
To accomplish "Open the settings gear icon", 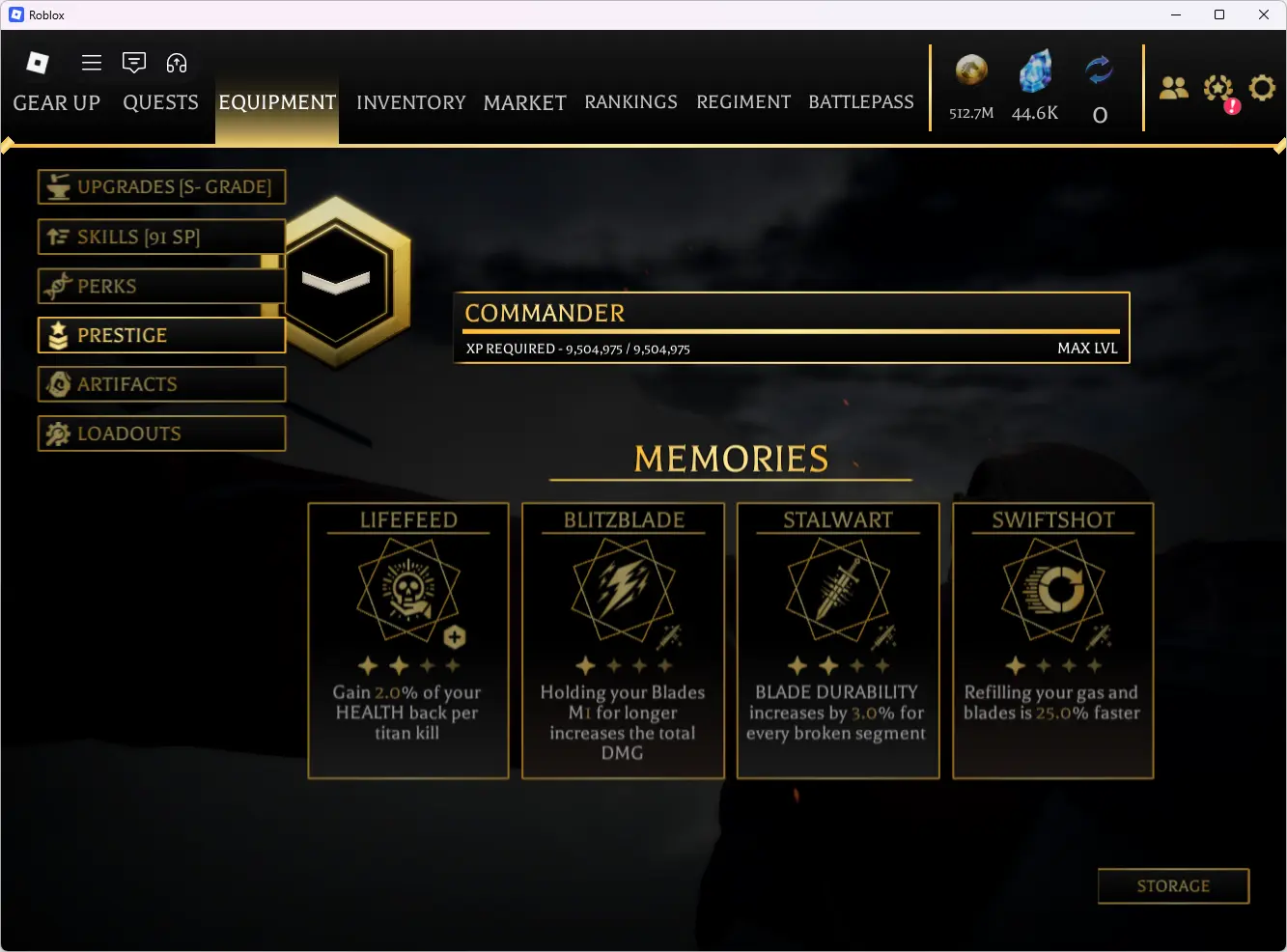I will 1262,89.
